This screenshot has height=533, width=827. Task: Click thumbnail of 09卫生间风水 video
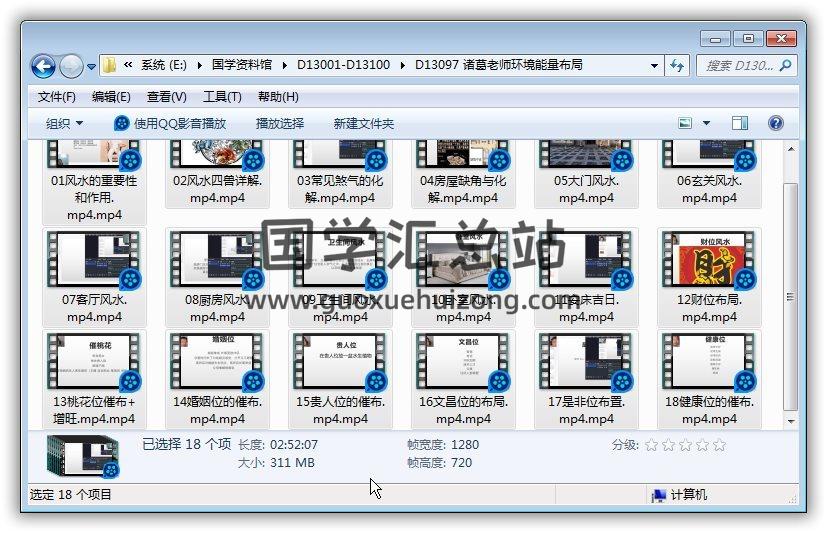340,259
